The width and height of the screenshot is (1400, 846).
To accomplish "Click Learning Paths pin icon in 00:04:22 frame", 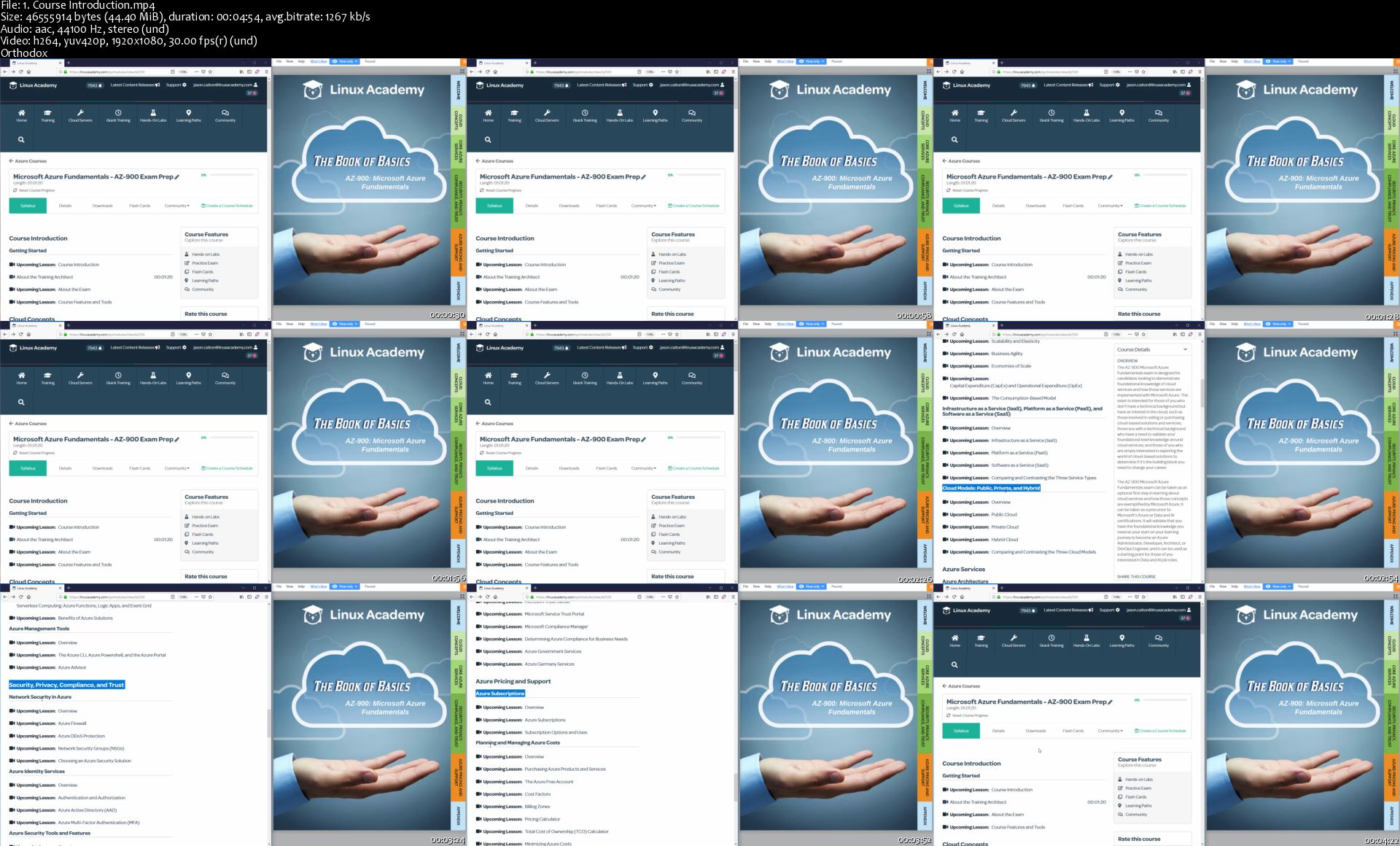I will [x=1121, y=638].
